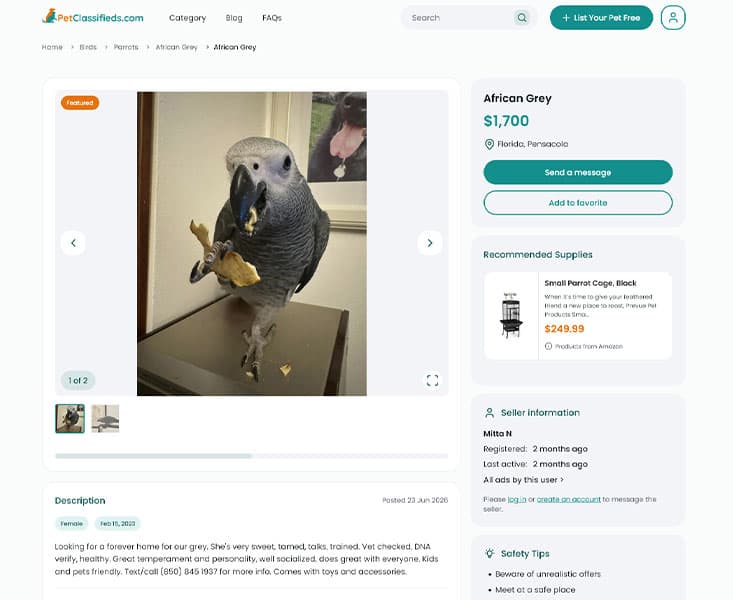Viewport: 733px width, 600px height.
Task: Open the Category menu
Action: [x=187, y=18]
